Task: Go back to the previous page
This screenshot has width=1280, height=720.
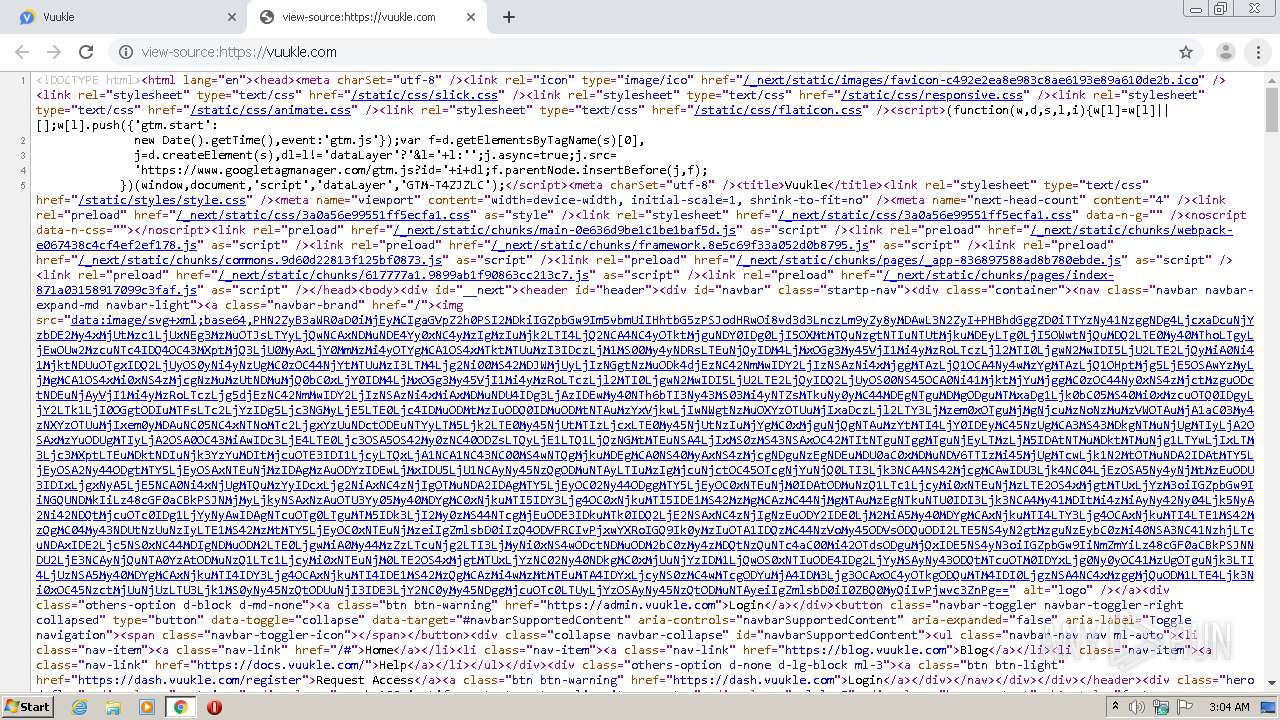Action: point(22,52)
